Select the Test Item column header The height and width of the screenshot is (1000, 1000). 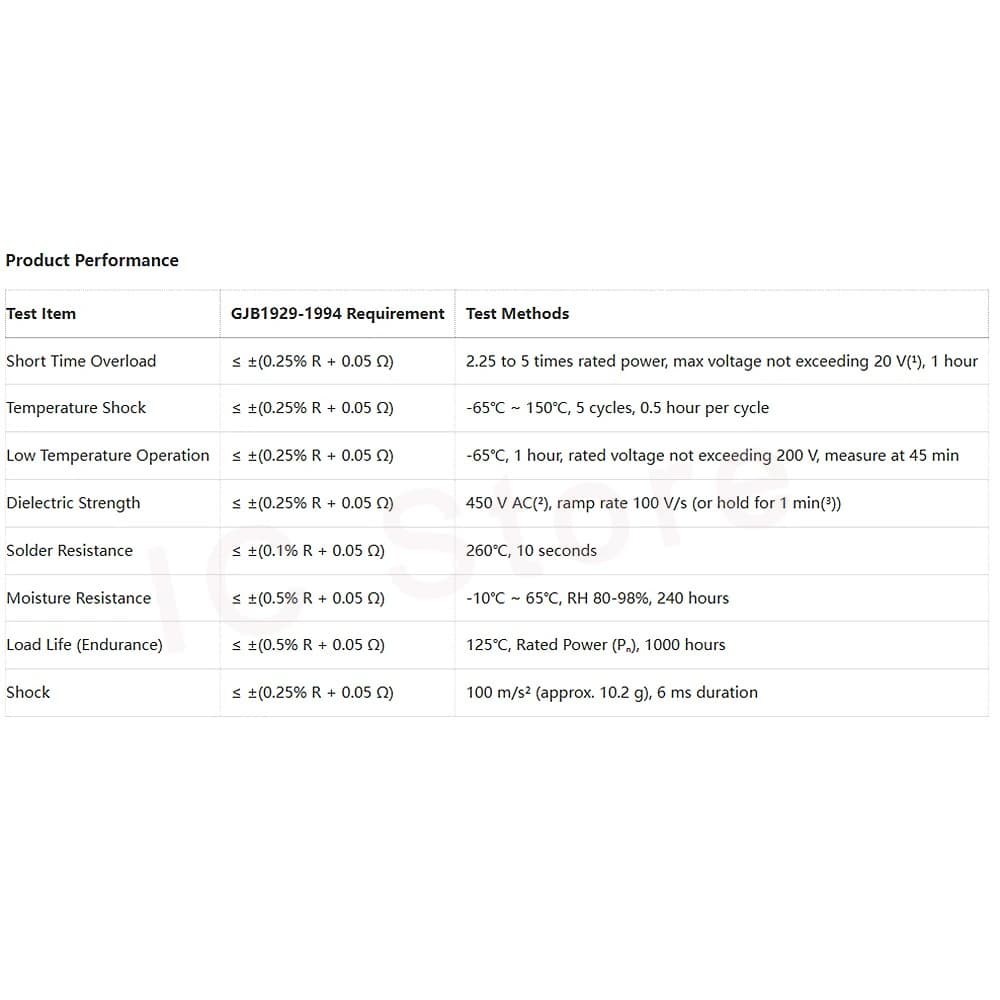[41, 314]
